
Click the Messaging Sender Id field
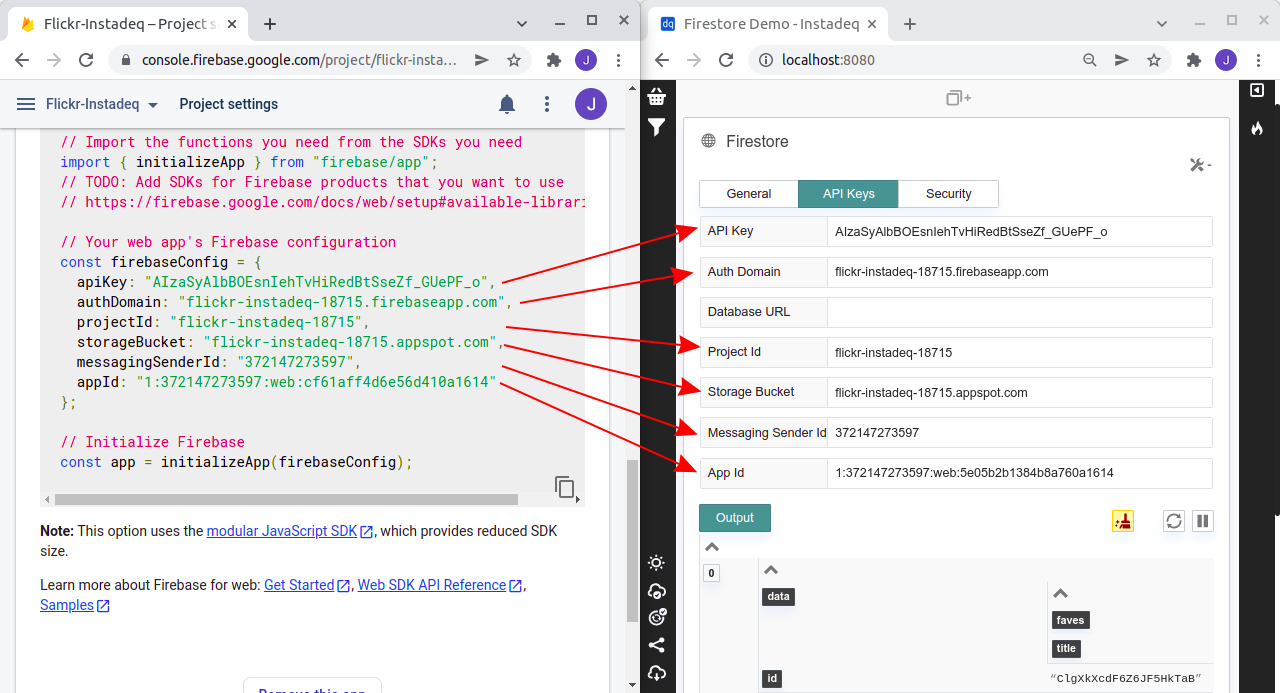(1020, 433)
